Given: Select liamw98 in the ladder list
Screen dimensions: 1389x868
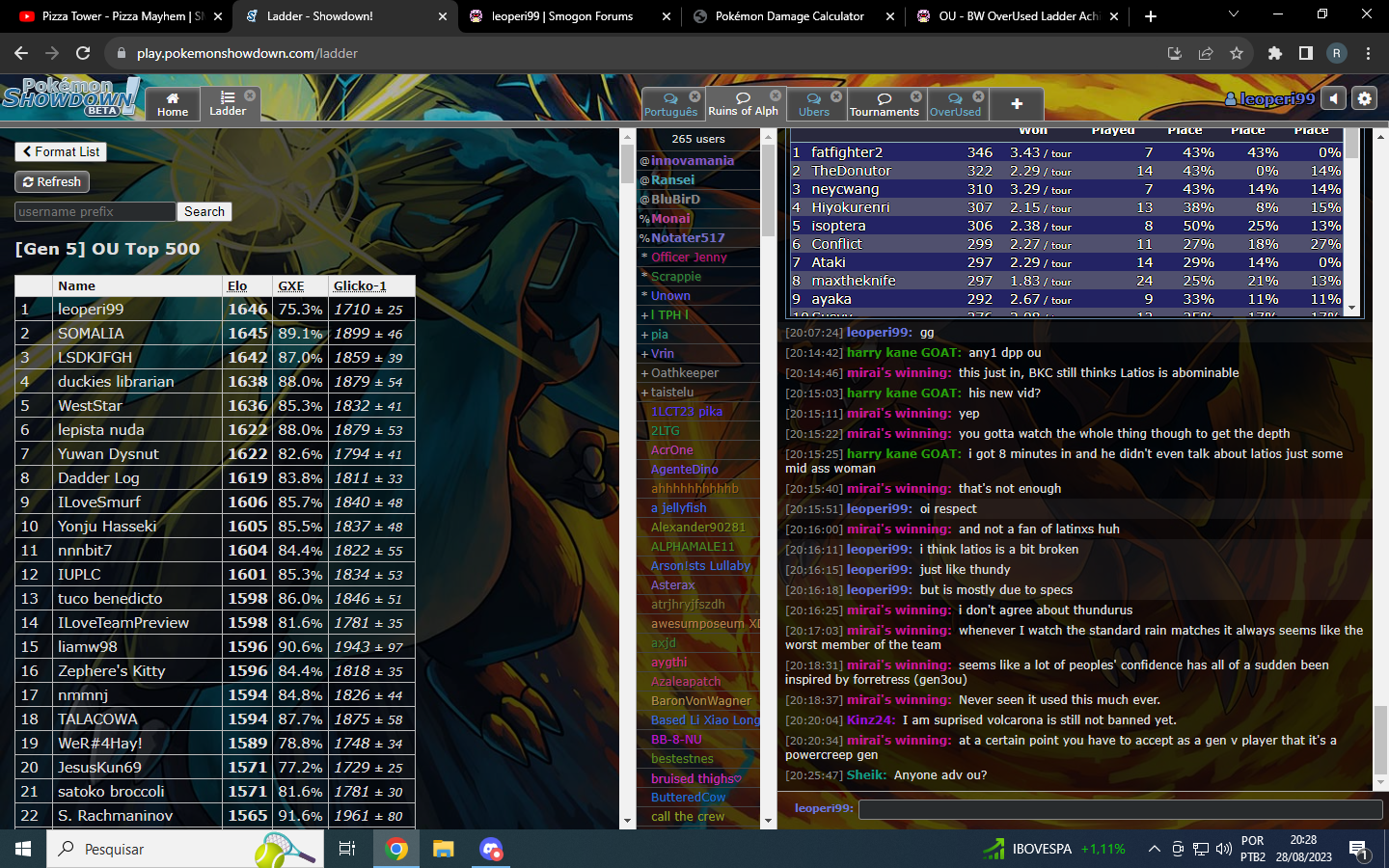Looking at the screenshot, I should [88, 646].
